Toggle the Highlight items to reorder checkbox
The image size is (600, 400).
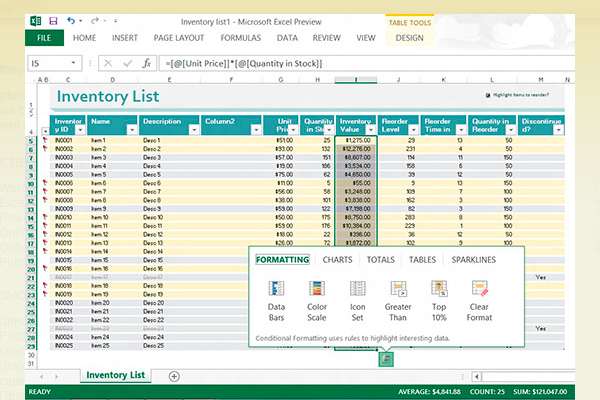[x=487, y=96]
